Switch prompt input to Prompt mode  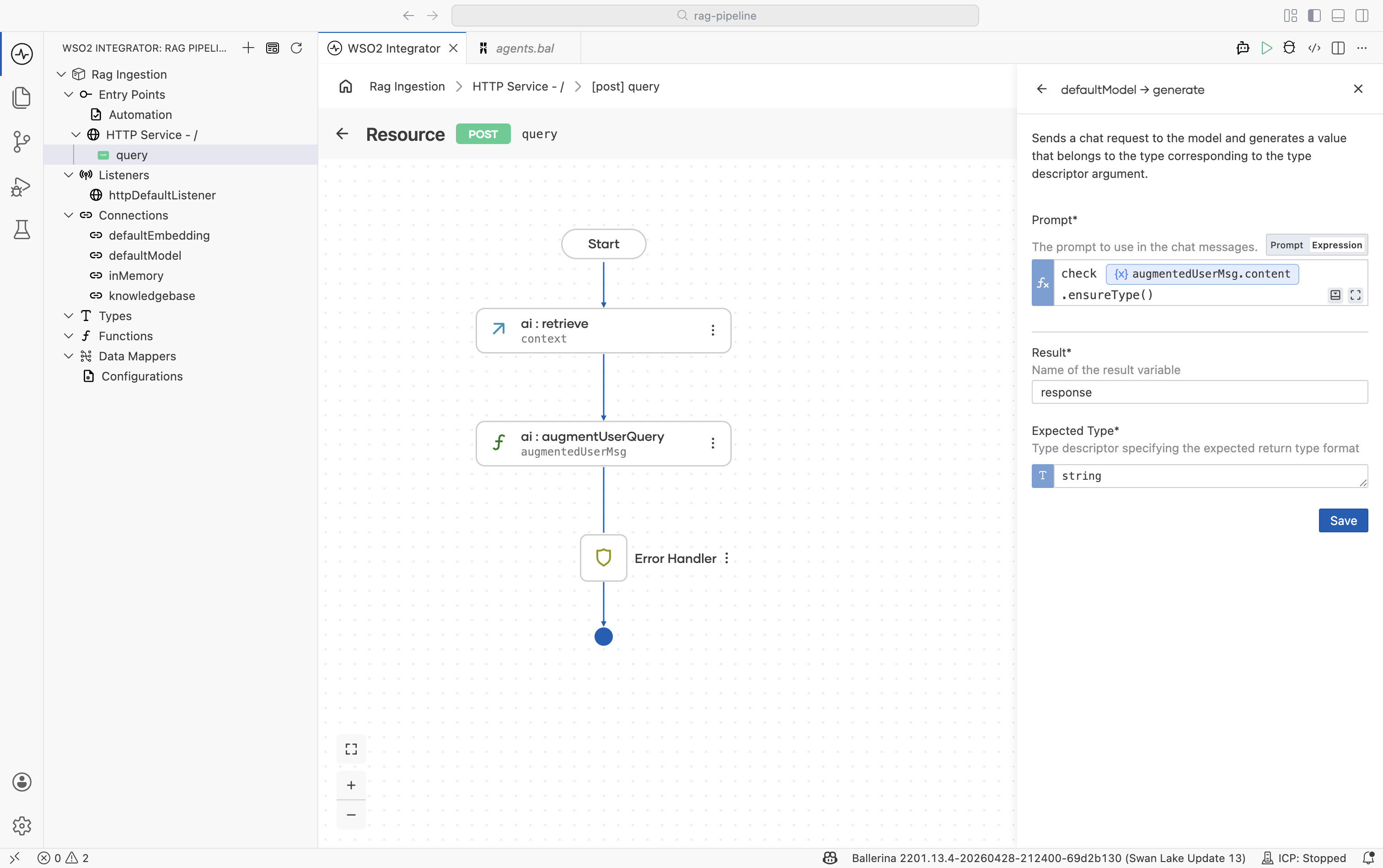tap(1287, 245)
